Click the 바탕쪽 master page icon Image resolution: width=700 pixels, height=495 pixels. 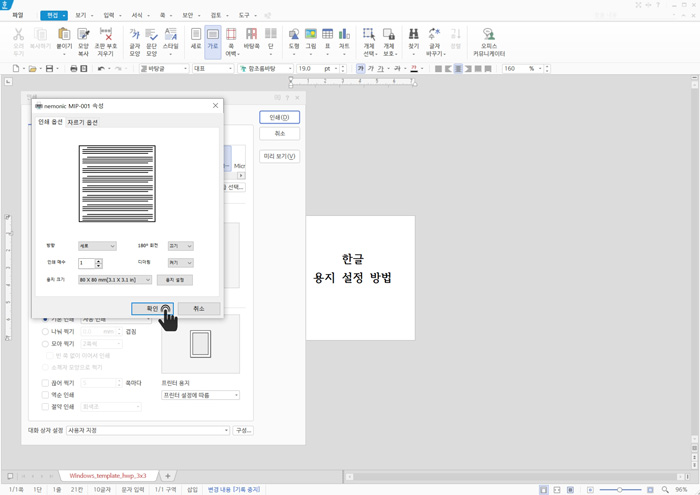pyautogui.click(x=251, y=34)
